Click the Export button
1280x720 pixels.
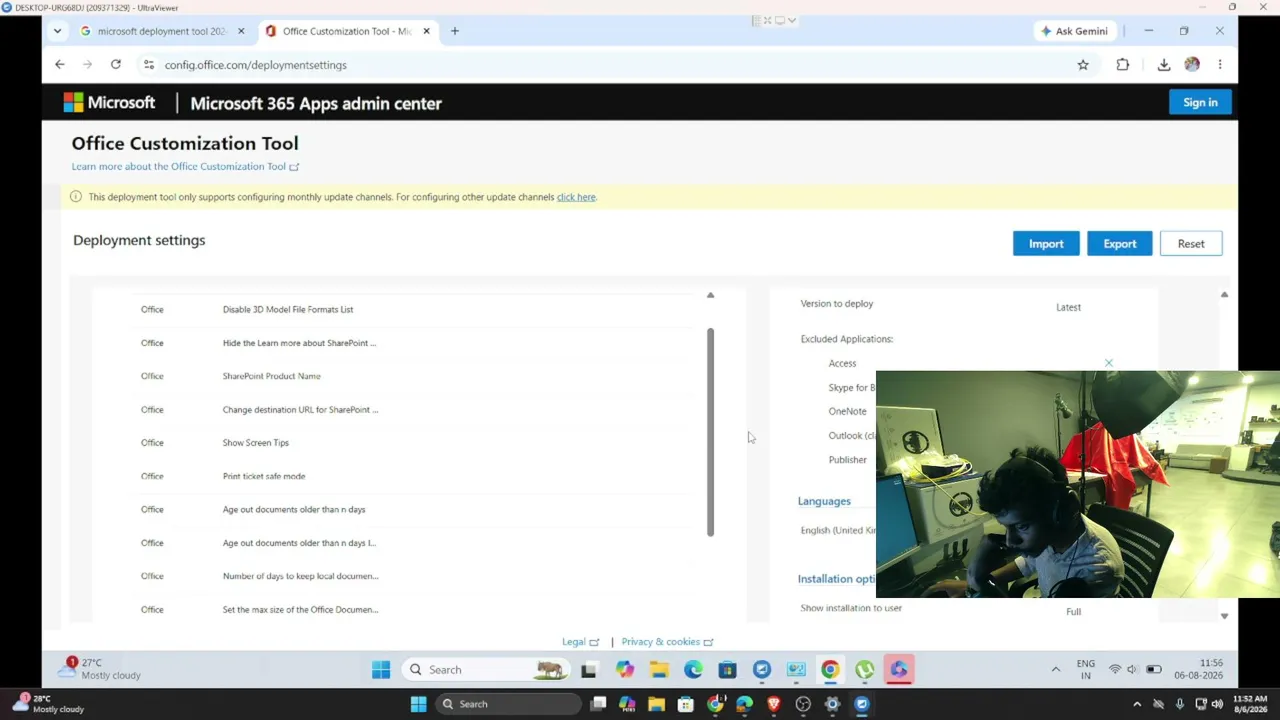[x=1120, y=244]
